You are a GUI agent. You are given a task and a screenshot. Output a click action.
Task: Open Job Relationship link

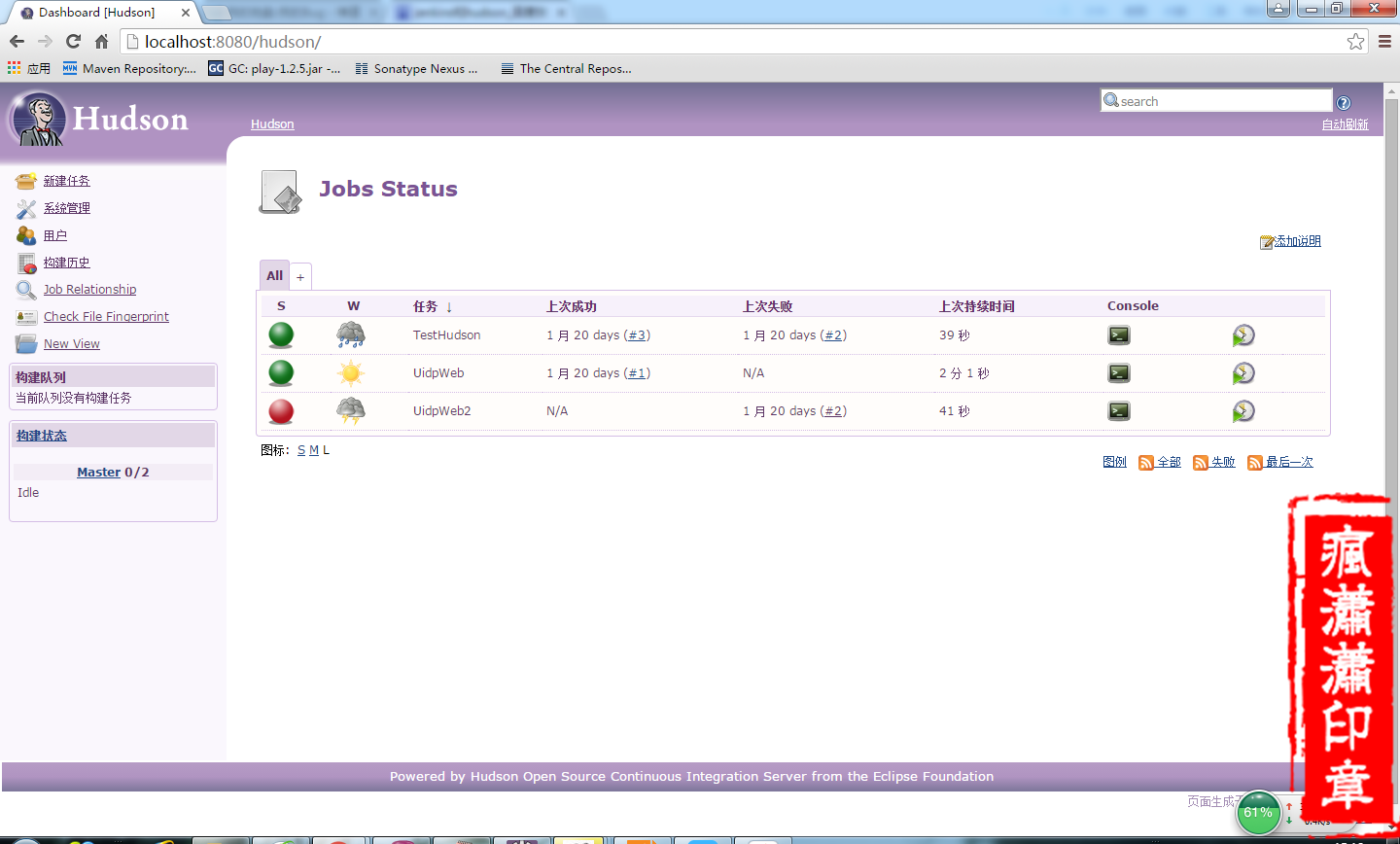[x=90, y=290]
